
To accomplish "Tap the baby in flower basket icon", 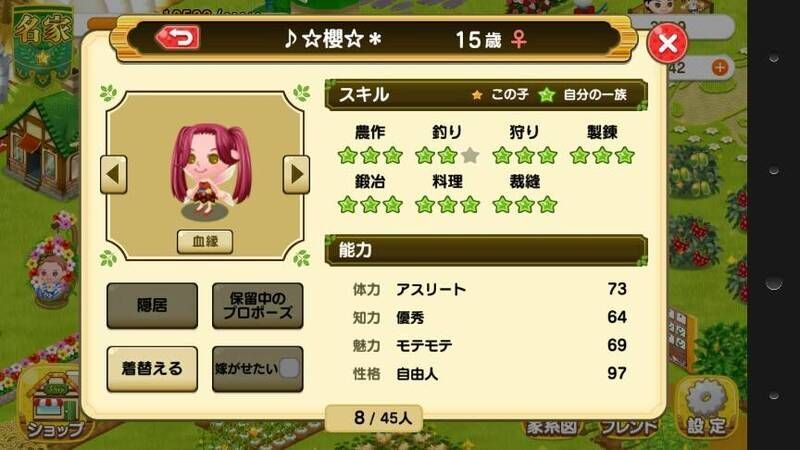I will [x=51, y=280].
